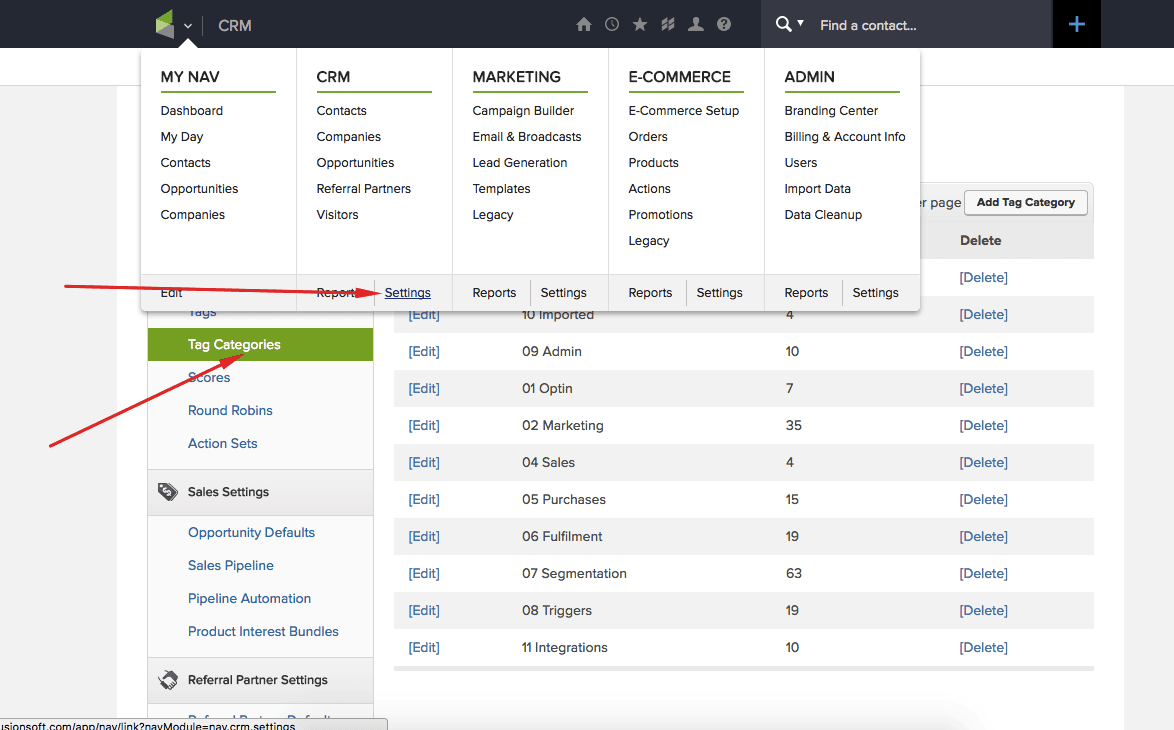Screen dimensions: 1174x730
Task: Open Templates in Marketing menu
Action: click(x=501, y=189)
